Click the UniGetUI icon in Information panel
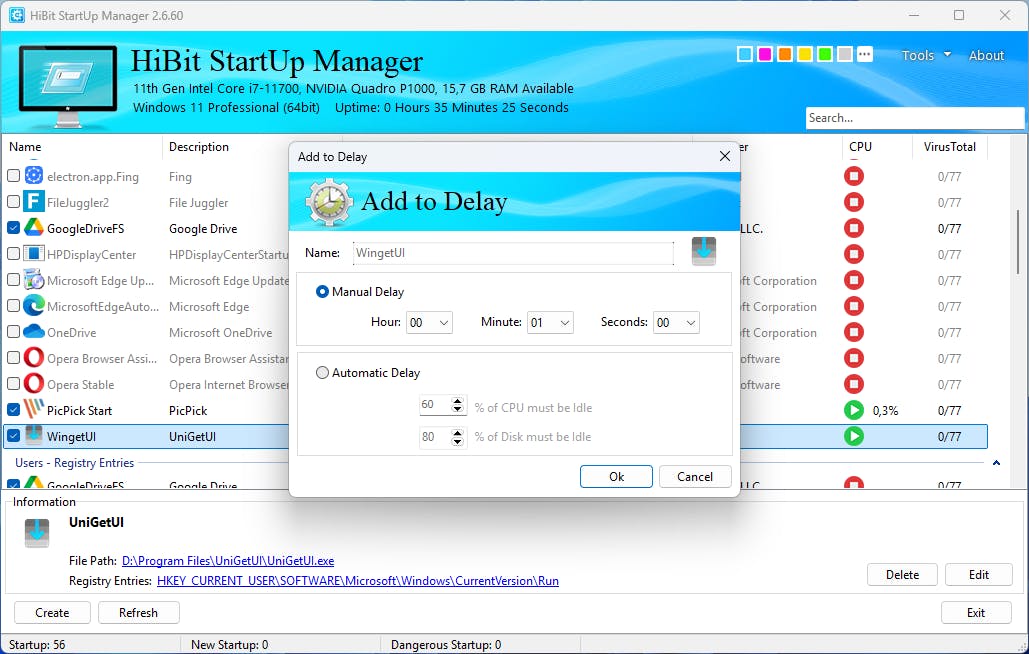 (x=37, y=533)
